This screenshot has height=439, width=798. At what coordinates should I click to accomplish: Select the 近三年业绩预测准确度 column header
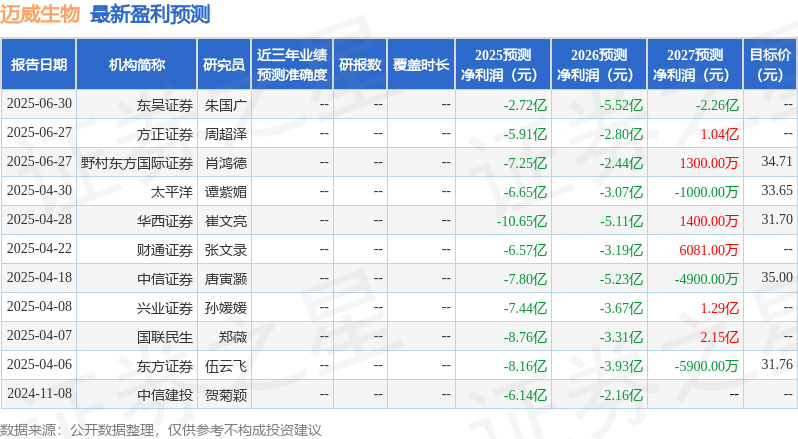[292, 65]
